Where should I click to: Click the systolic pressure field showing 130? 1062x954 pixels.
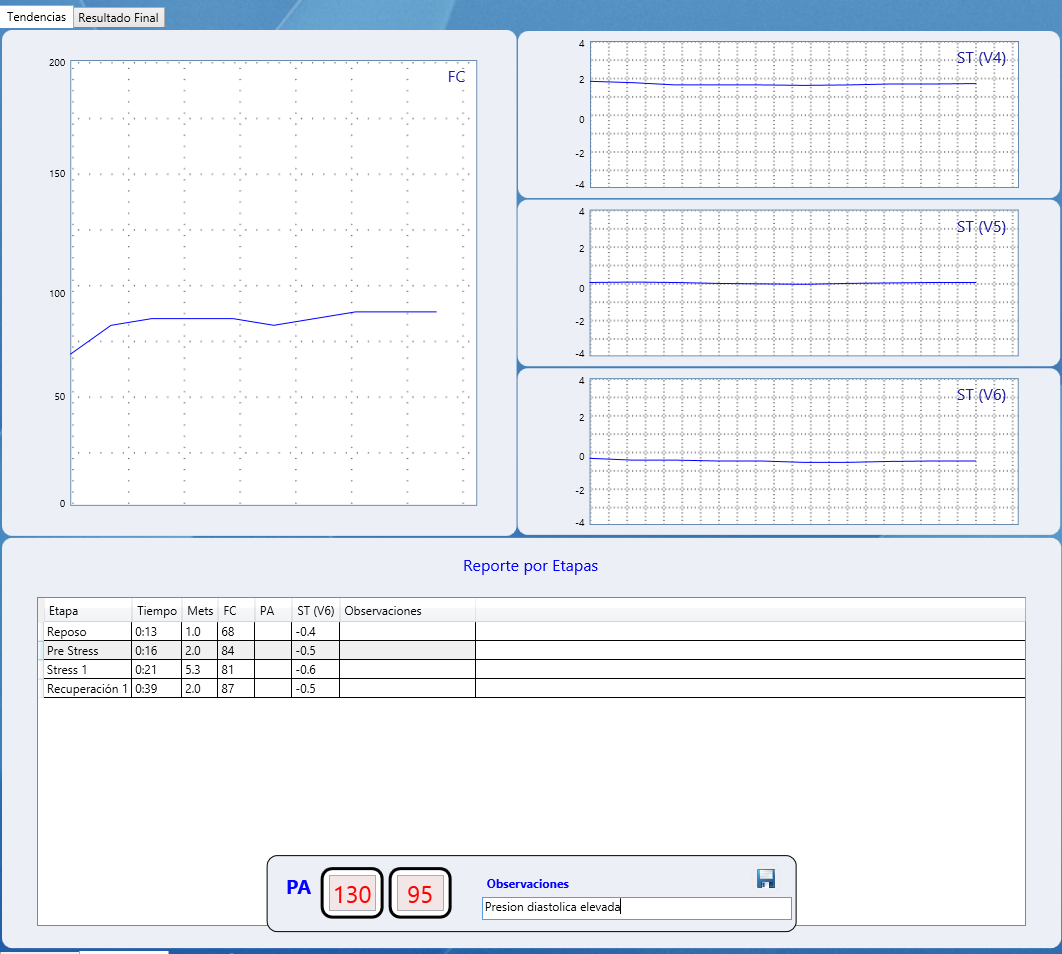[352, 895]
